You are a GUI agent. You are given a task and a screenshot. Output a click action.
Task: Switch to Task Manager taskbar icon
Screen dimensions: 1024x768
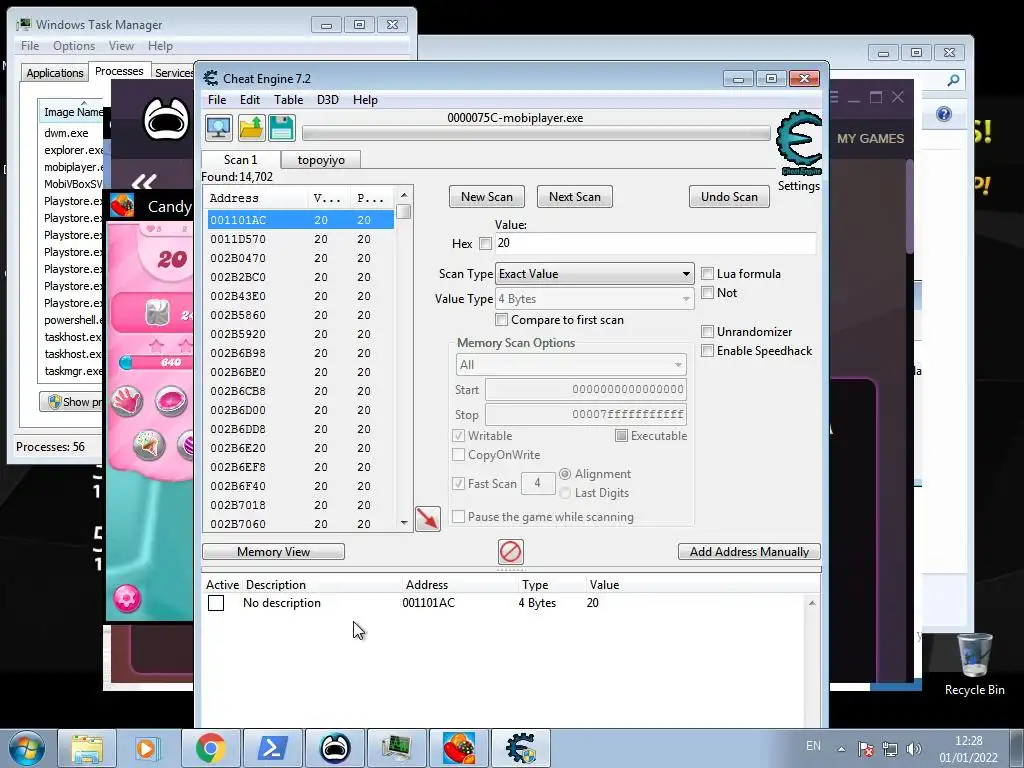click(396, 748)
